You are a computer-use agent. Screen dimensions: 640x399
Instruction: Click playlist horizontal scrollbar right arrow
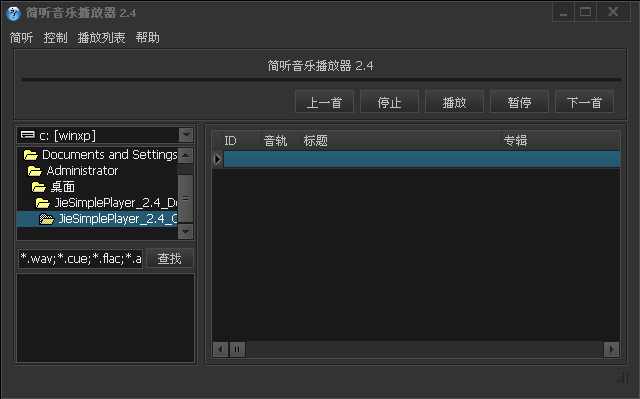611,349
